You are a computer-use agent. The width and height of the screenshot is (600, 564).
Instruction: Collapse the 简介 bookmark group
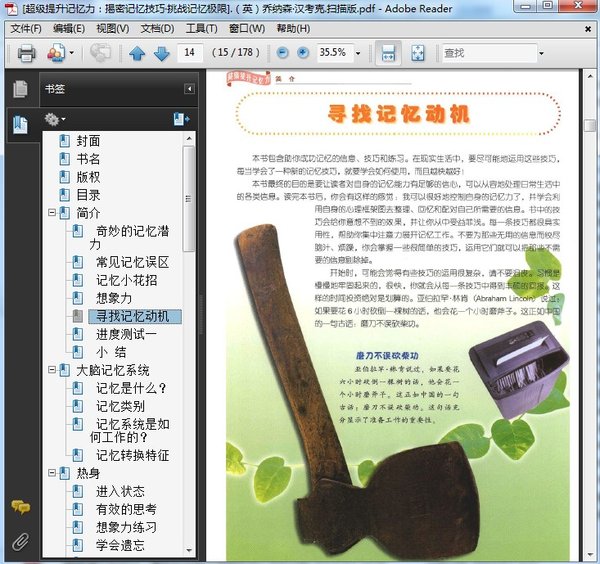pyautogui.click(x=52, y=212)
